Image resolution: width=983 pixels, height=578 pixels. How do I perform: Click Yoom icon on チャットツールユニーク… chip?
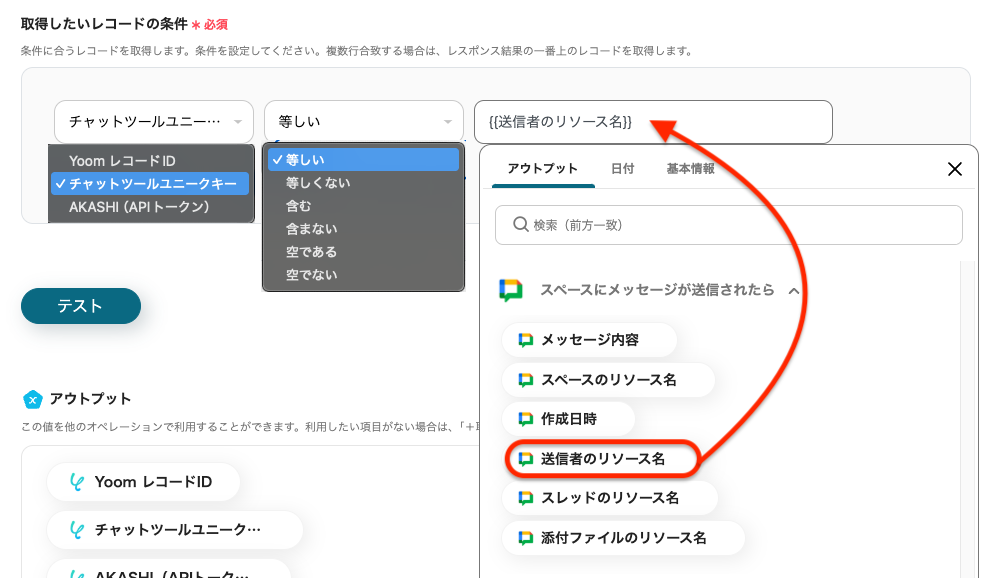[77, 530]
